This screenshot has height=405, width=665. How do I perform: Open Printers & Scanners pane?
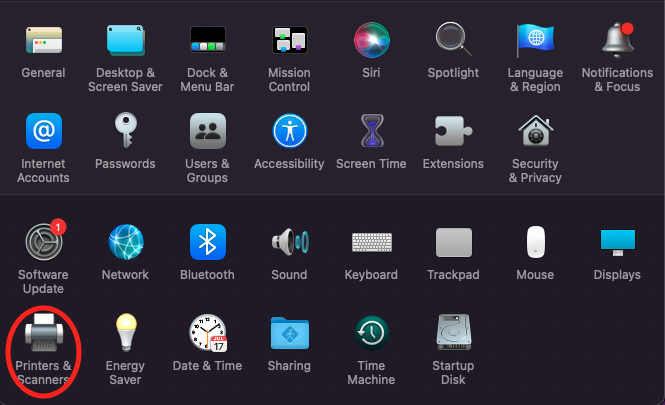coord(44,333)
